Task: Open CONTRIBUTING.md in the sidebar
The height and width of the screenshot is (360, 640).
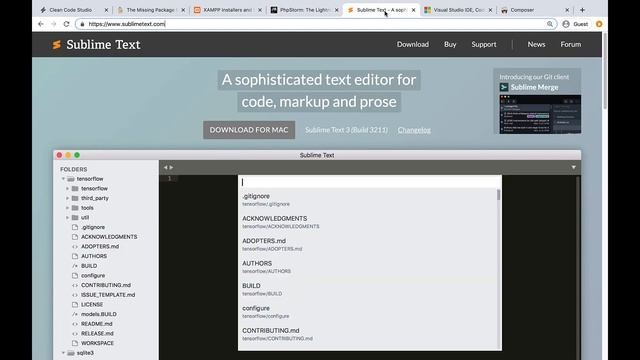Action: (106, 285)
